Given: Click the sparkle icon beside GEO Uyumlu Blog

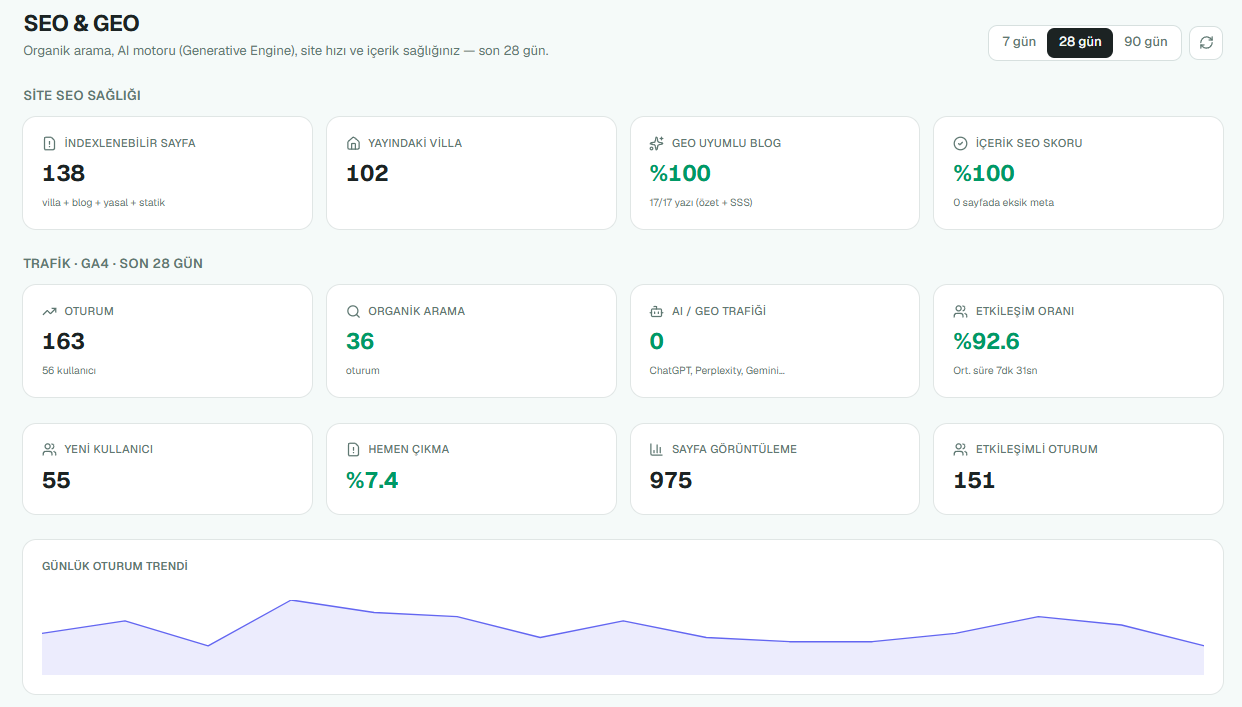Looking at the screenshot, I should [657, 143].
